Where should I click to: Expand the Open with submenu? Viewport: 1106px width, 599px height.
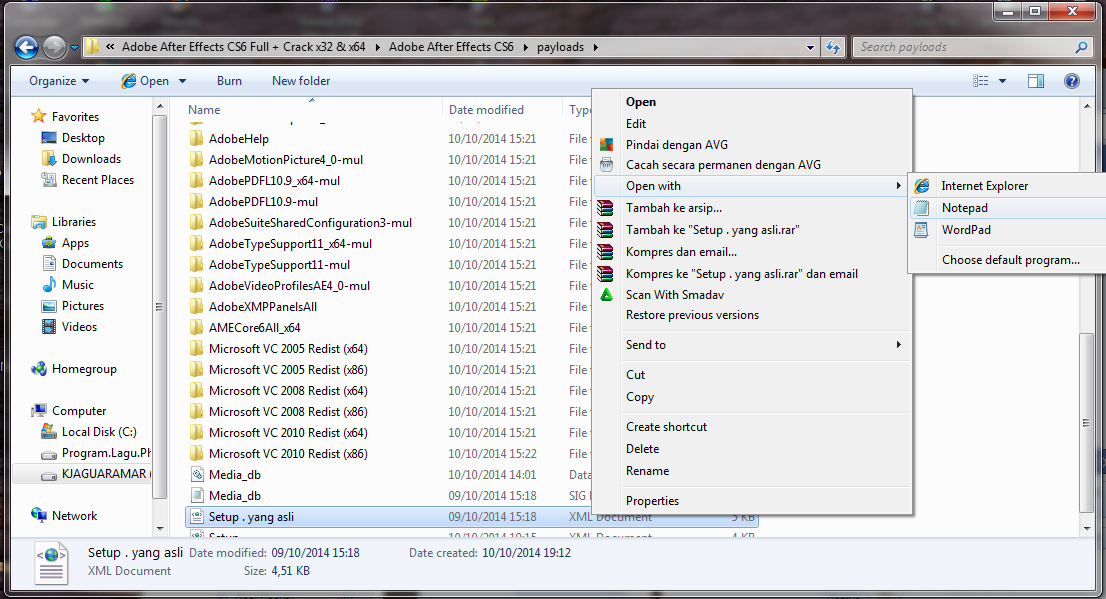point(751,186)
